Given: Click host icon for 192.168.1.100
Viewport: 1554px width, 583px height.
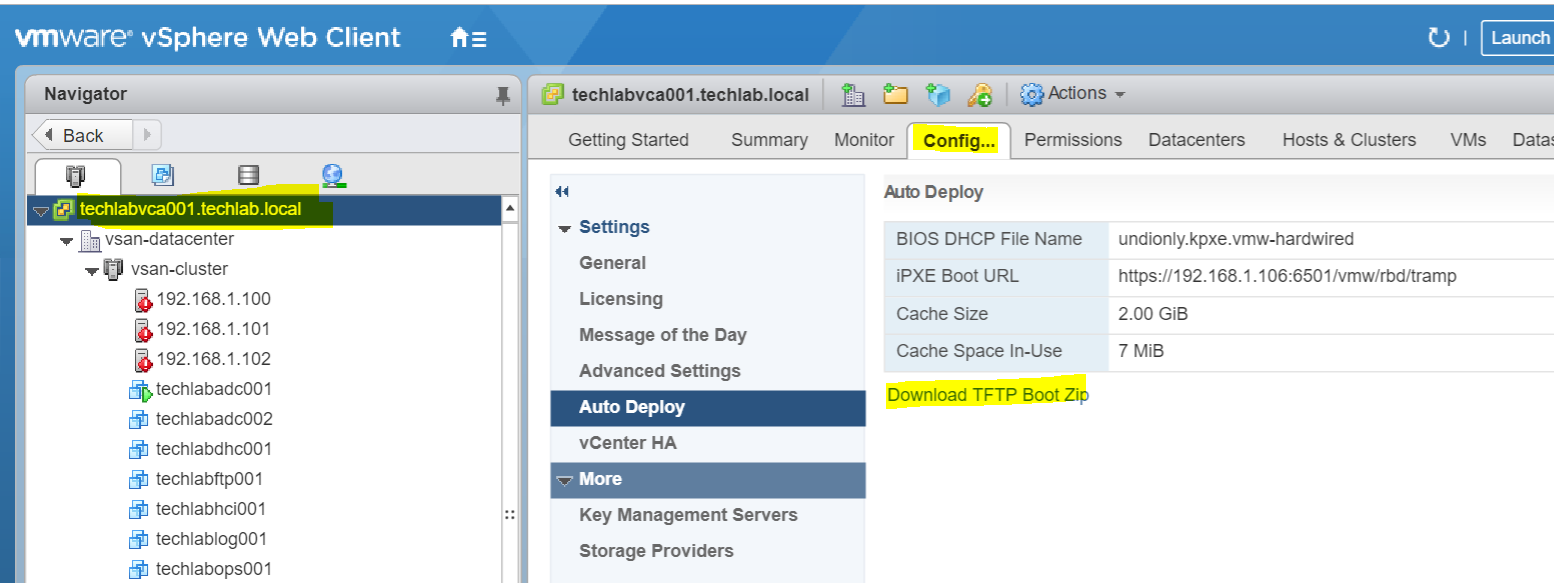Looking at the screenshot, I should [143, 299].
